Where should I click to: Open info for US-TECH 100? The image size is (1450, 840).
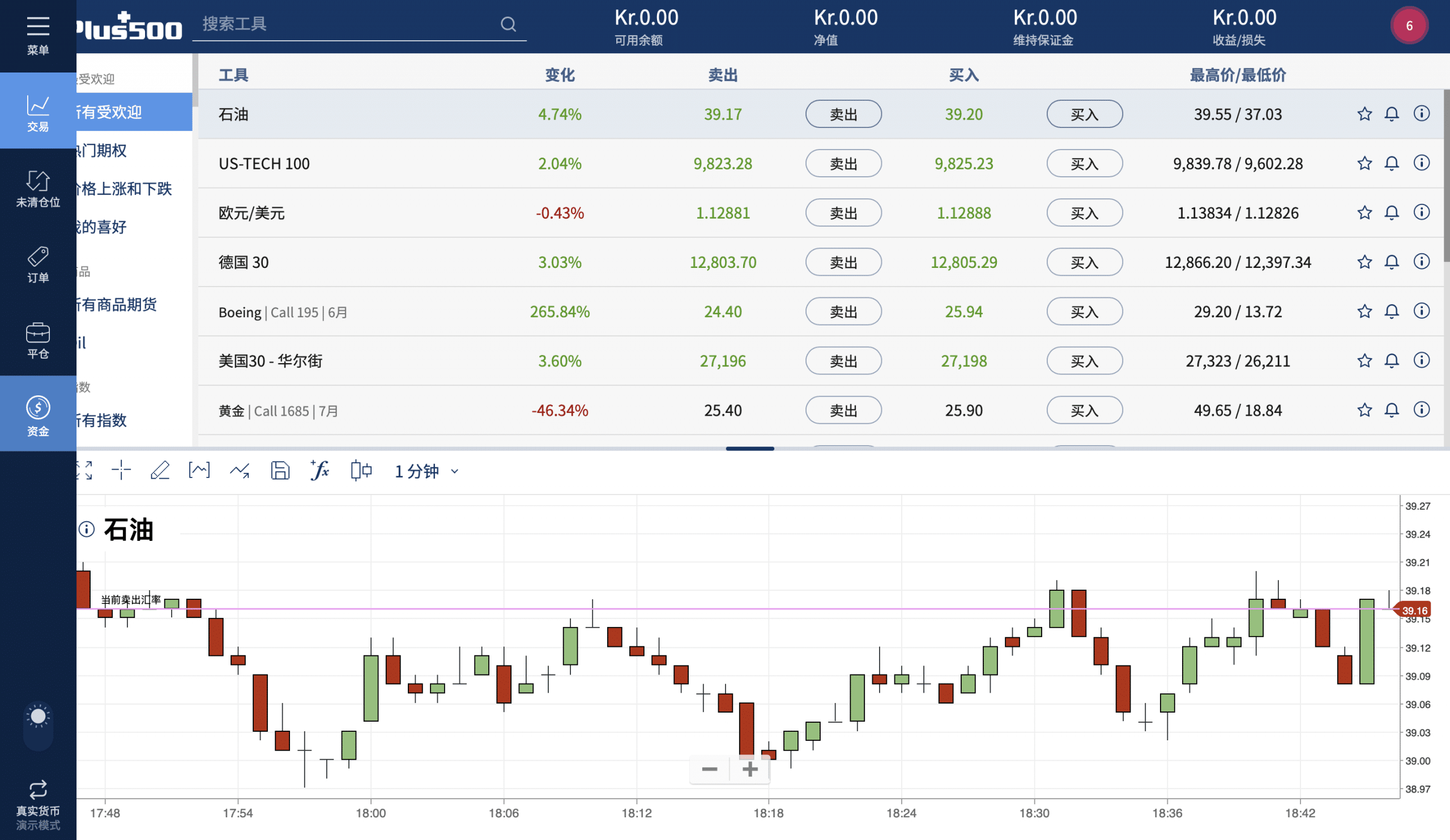click(x=1421, y=163)
